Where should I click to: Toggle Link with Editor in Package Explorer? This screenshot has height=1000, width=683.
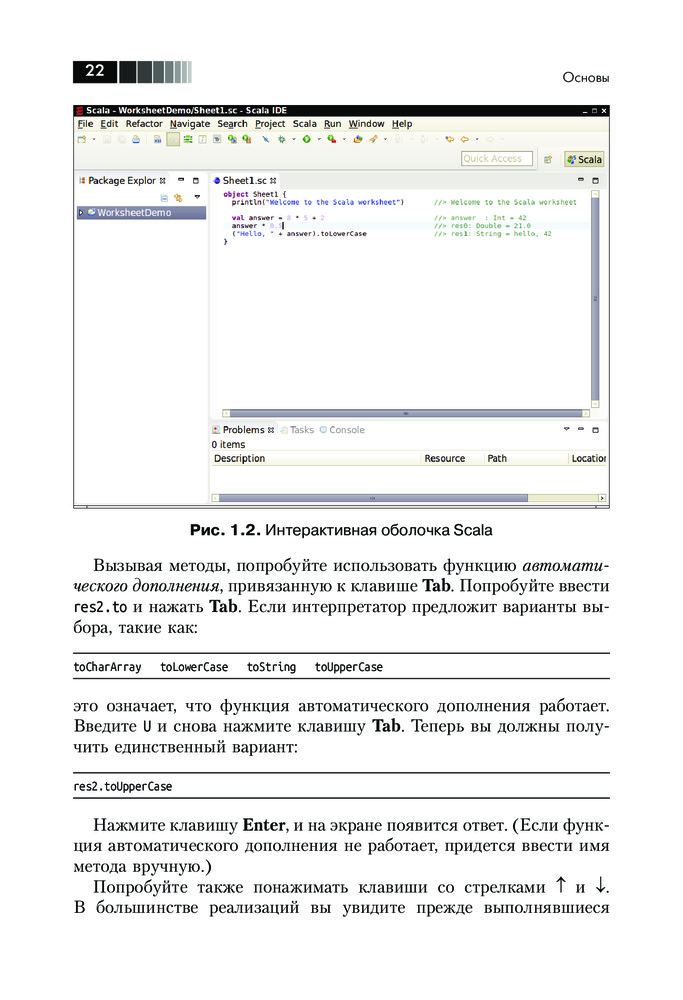click(178, 198)
